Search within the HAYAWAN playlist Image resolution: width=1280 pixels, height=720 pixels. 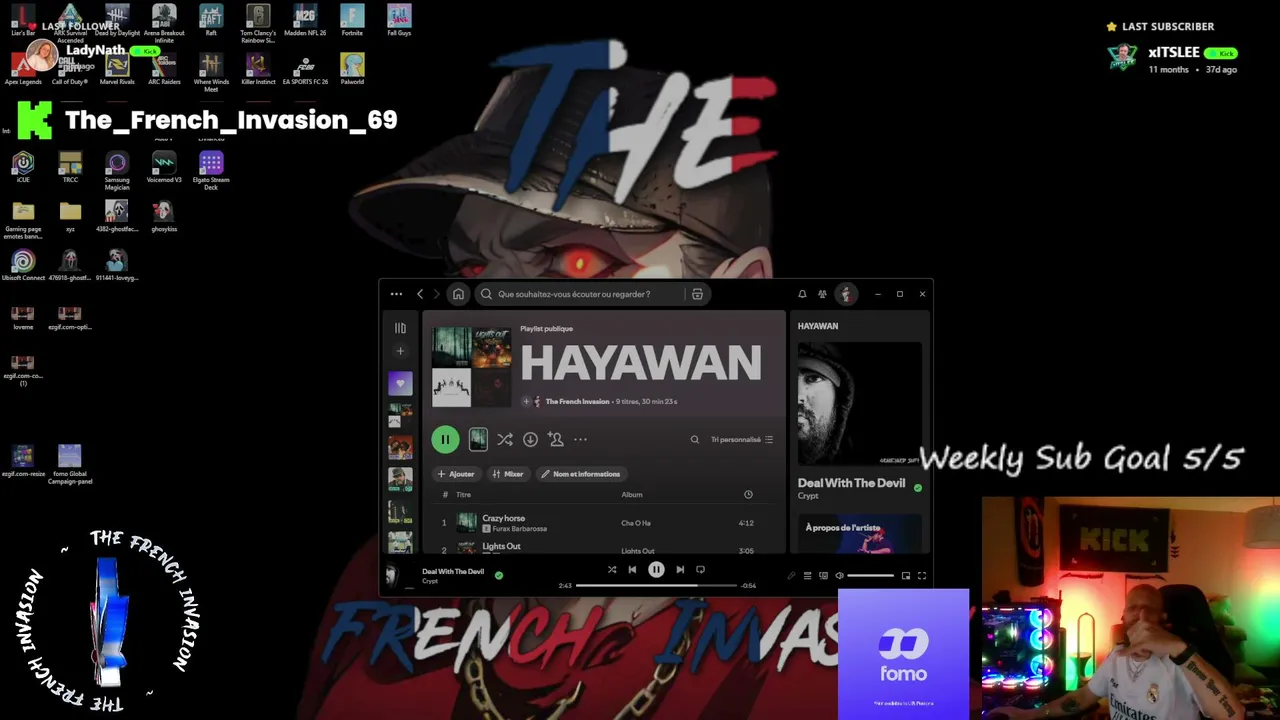695,439
